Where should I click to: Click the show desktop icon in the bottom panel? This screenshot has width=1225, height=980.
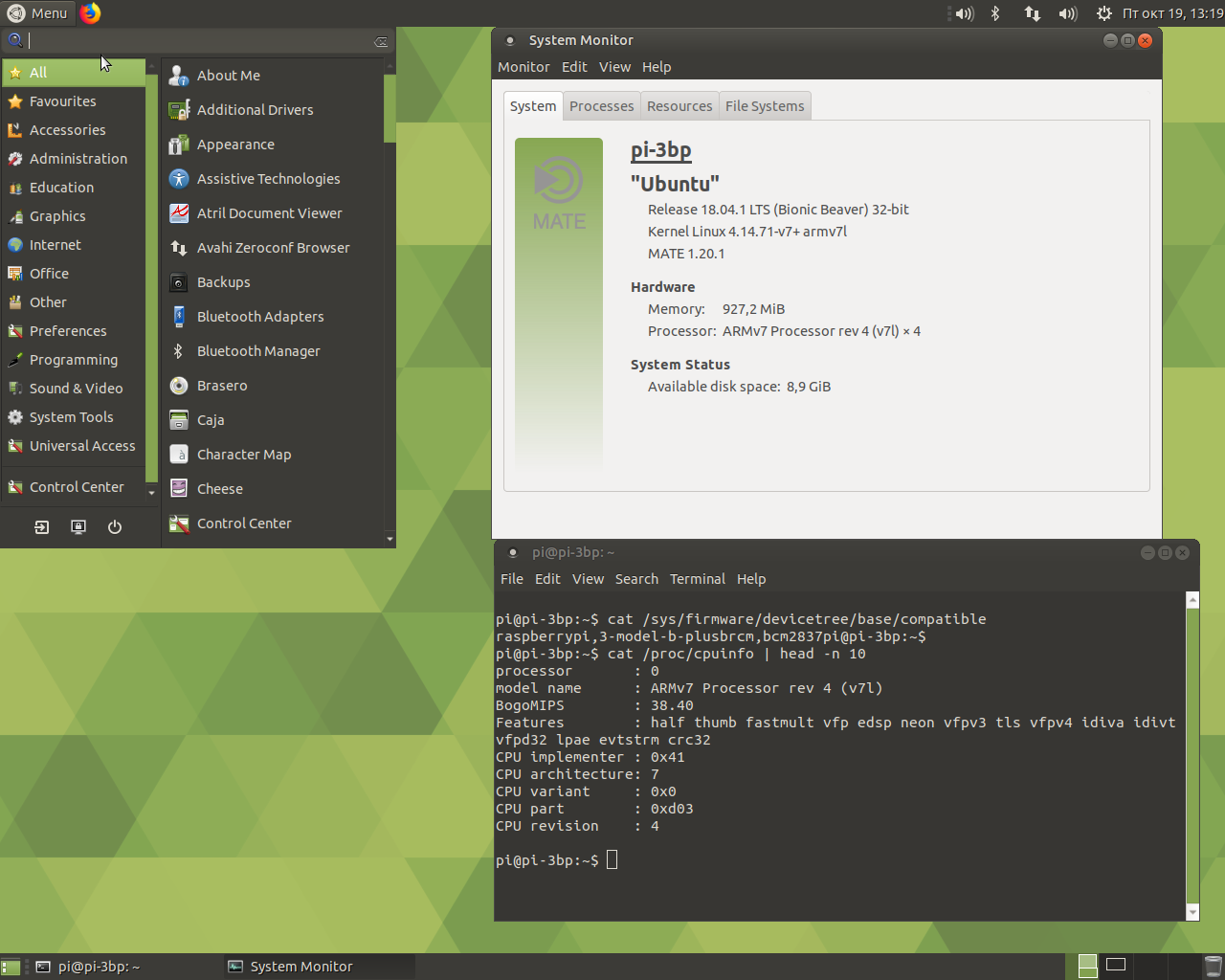point(10,967)
